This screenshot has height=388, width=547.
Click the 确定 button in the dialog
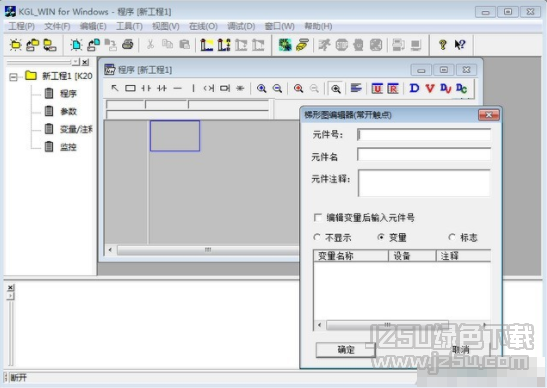click(346, 350)
